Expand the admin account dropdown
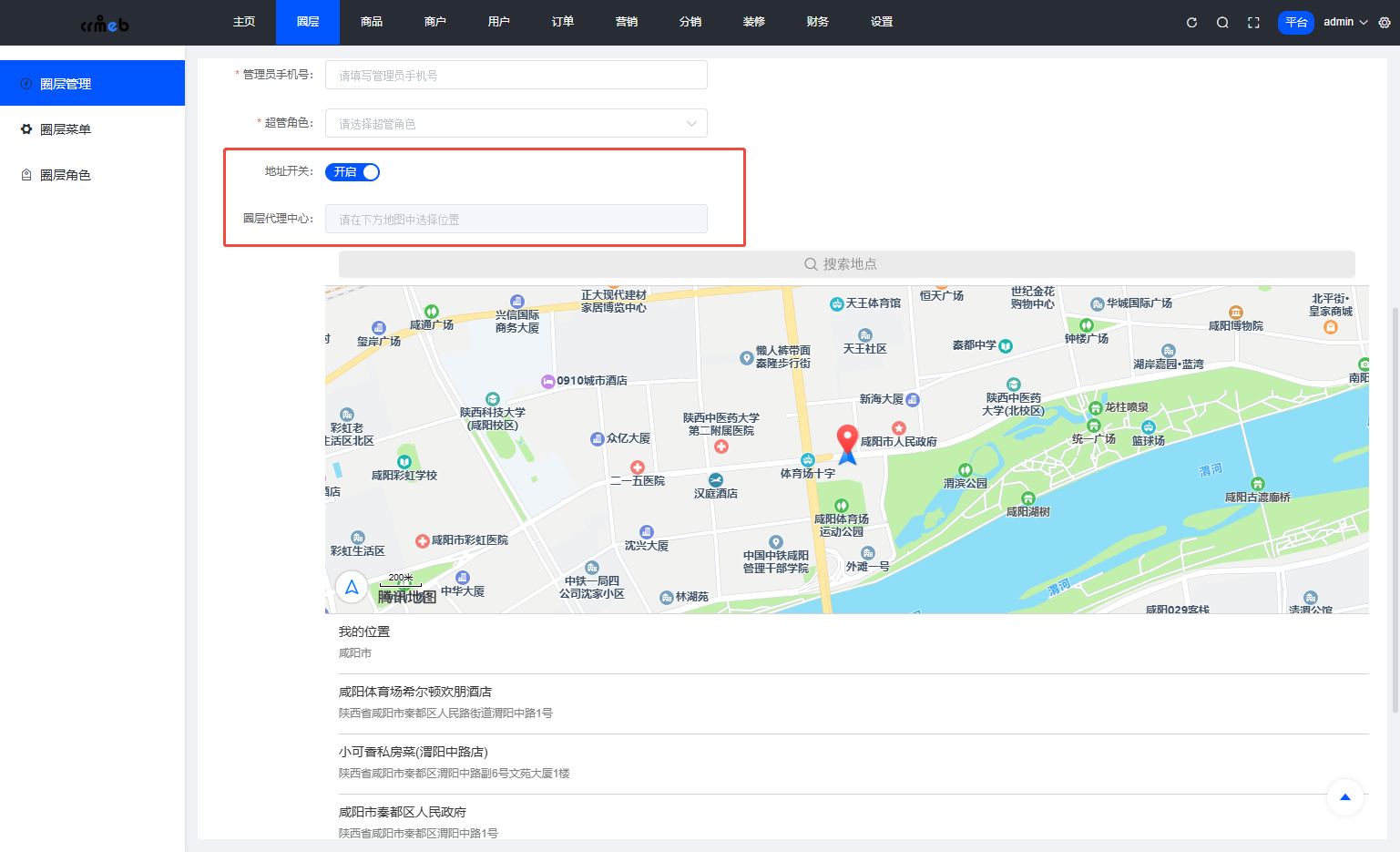This screenshot has height=852, width=1400. (1345, 22)
